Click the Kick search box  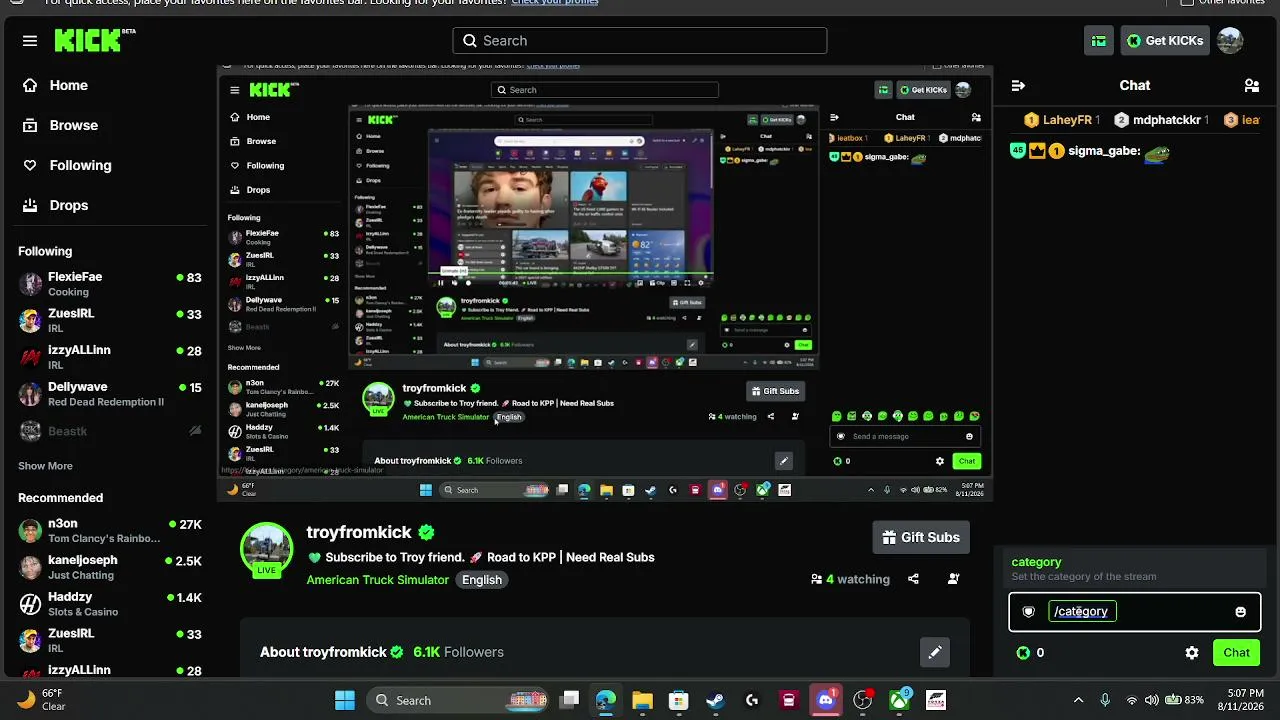pyautogui.click(x=640, y=41)
